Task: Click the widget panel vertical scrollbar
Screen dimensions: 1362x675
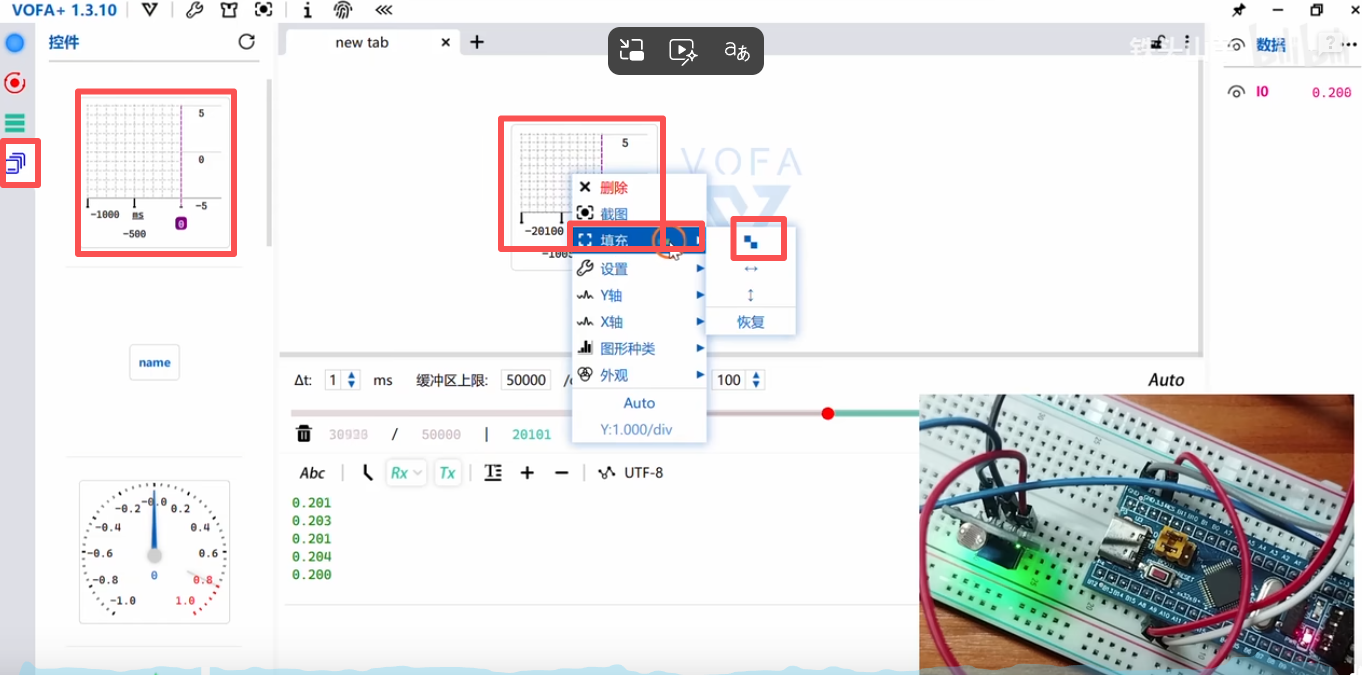Action: pos(268,162)
